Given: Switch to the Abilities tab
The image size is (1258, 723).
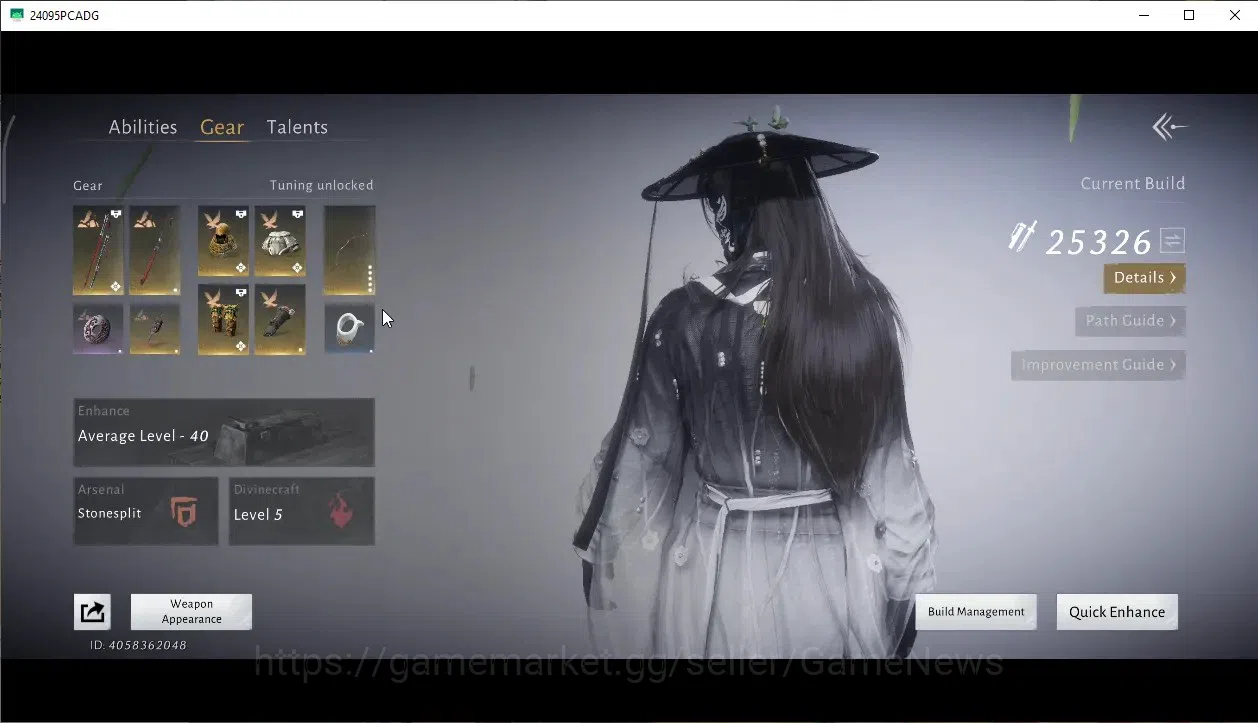Looking at the screenshot, I should click(x=143, y=127).
